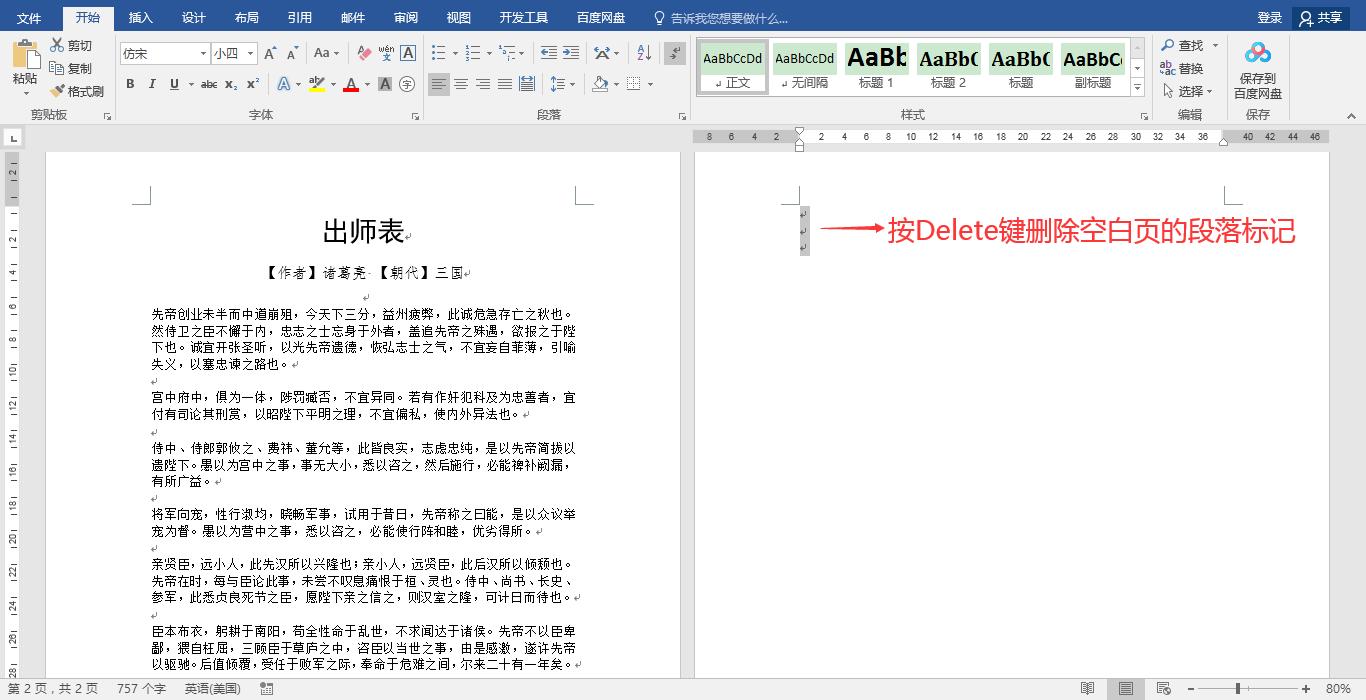1366x700 pixels.
Task: Expand the bullet list options arrow
Action: (455, 52)
